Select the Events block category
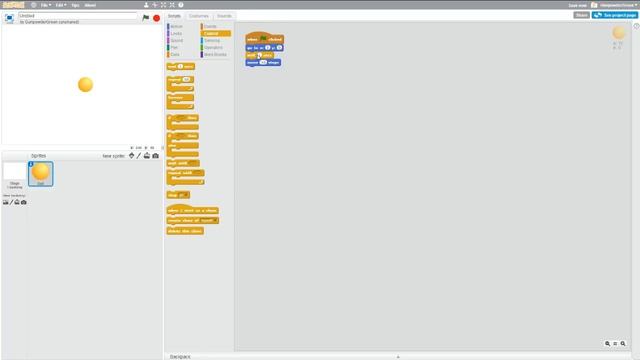Screen dimensions: 640x360 click(x=210, y=27)
